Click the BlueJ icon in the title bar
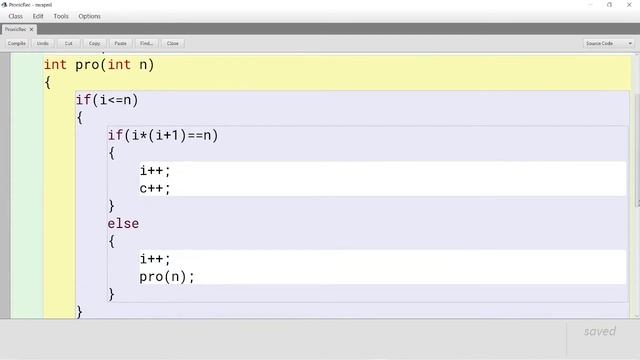 point(4,5)
